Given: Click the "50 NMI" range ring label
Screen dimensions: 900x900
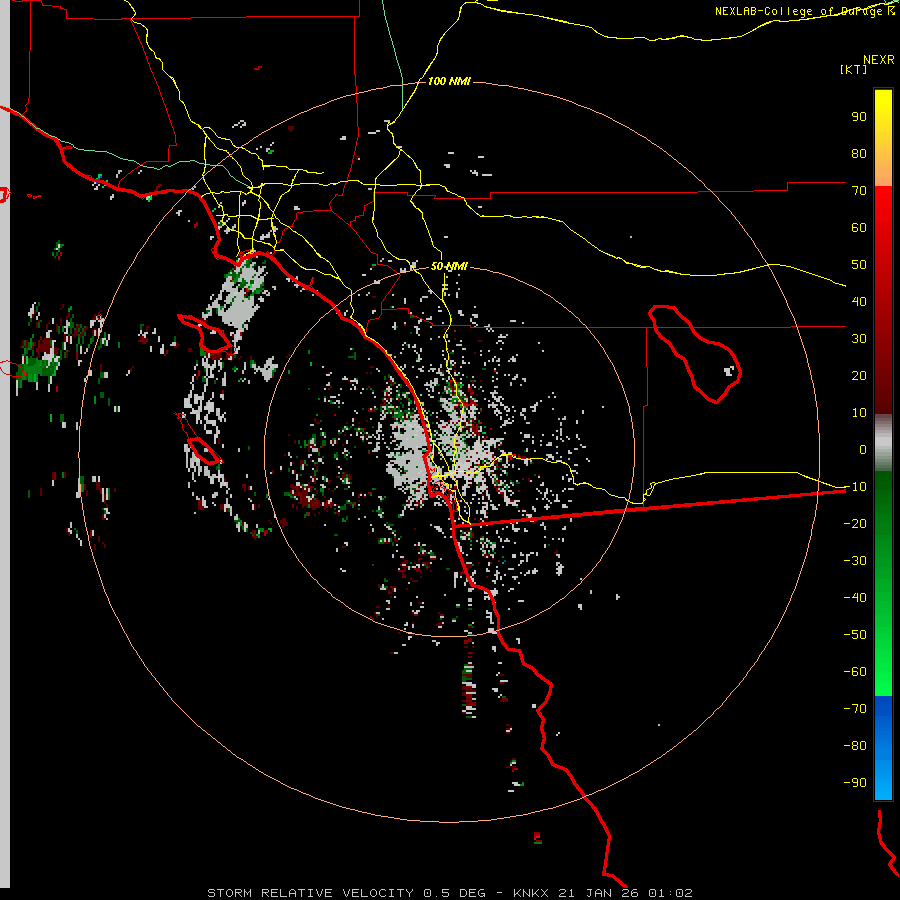Looking at the screenshot, I should pyautogui.click(x=449, y=266).
